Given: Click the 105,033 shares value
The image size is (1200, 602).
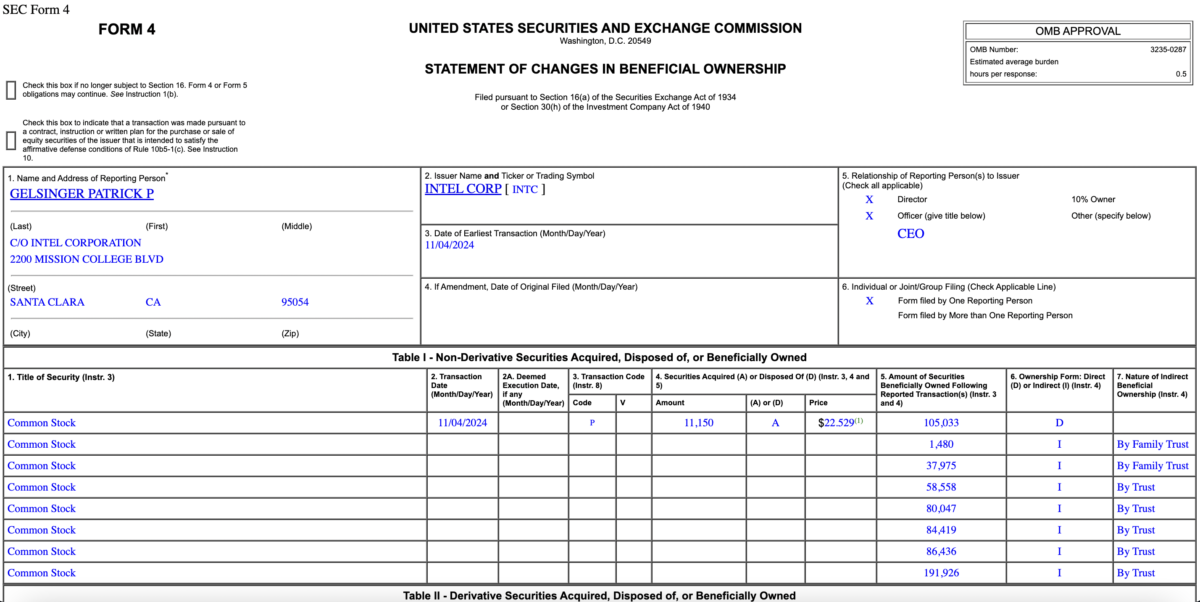Looking at the screenshot, I should 941,423.
